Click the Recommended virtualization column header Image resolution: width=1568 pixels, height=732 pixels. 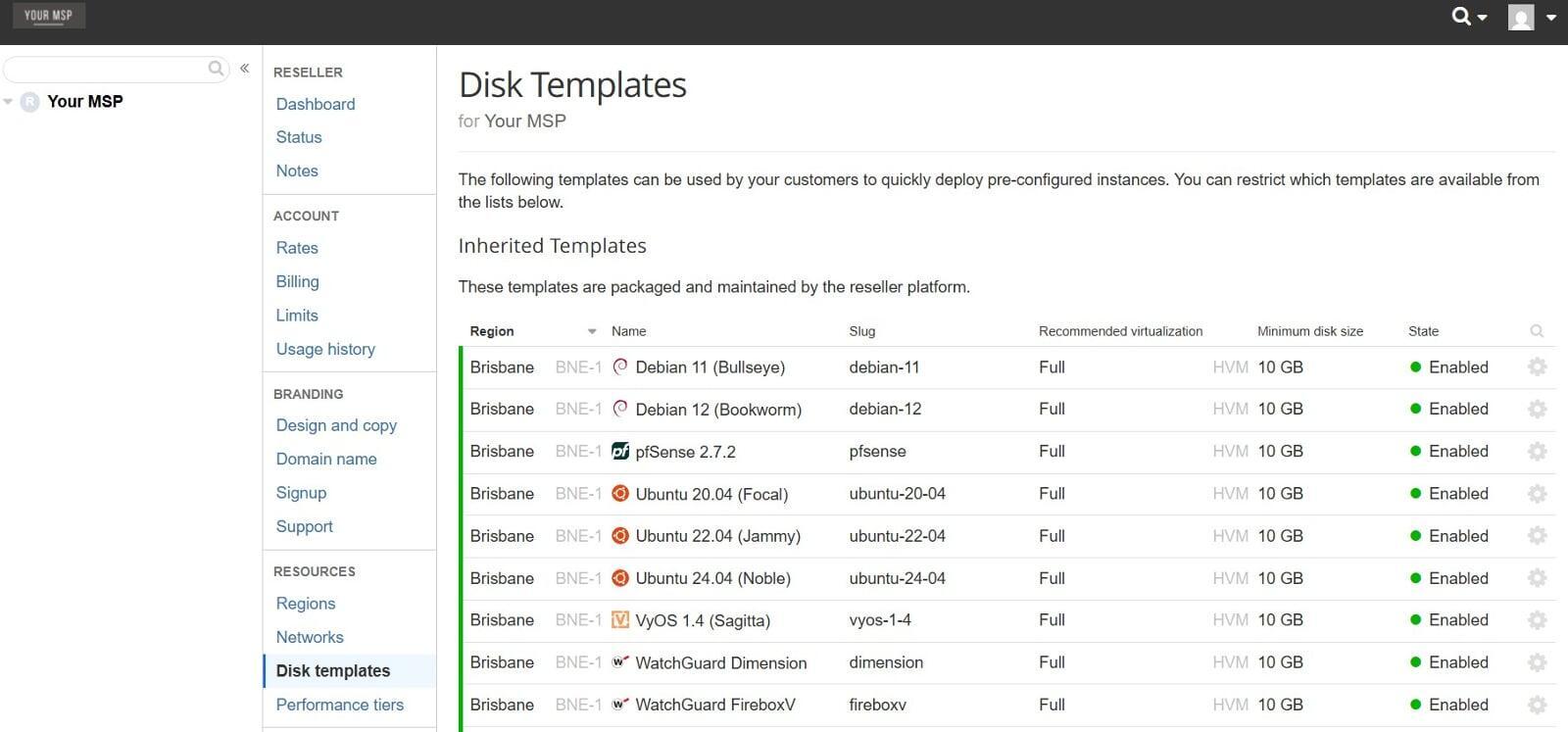tap(1120, 331)
